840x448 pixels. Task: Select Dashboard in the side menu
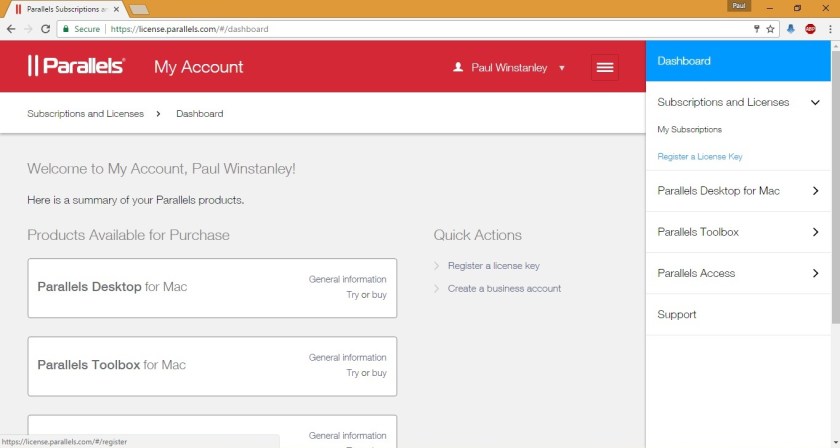tap(684, 61)
